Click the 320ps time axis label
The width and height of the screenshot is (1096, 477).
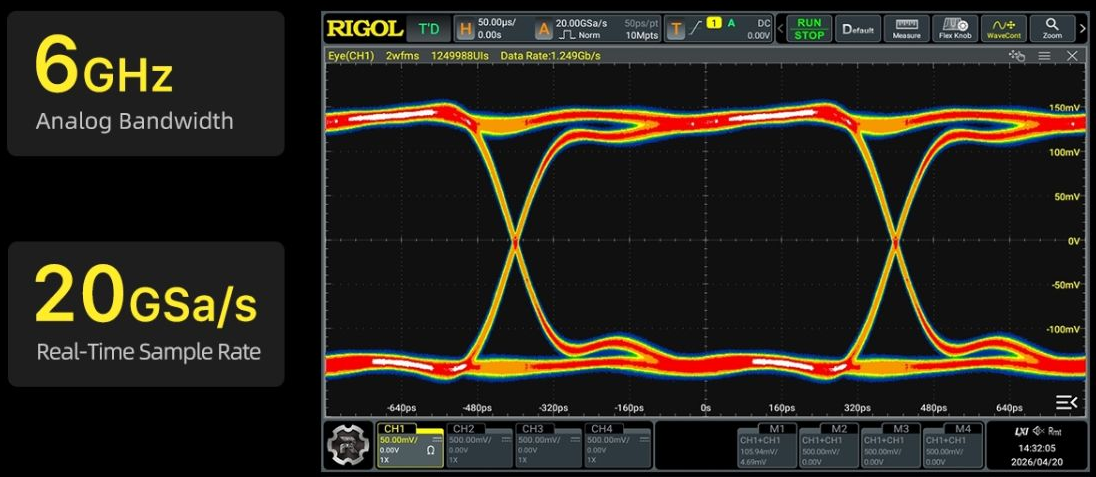(x=857, y=408)
